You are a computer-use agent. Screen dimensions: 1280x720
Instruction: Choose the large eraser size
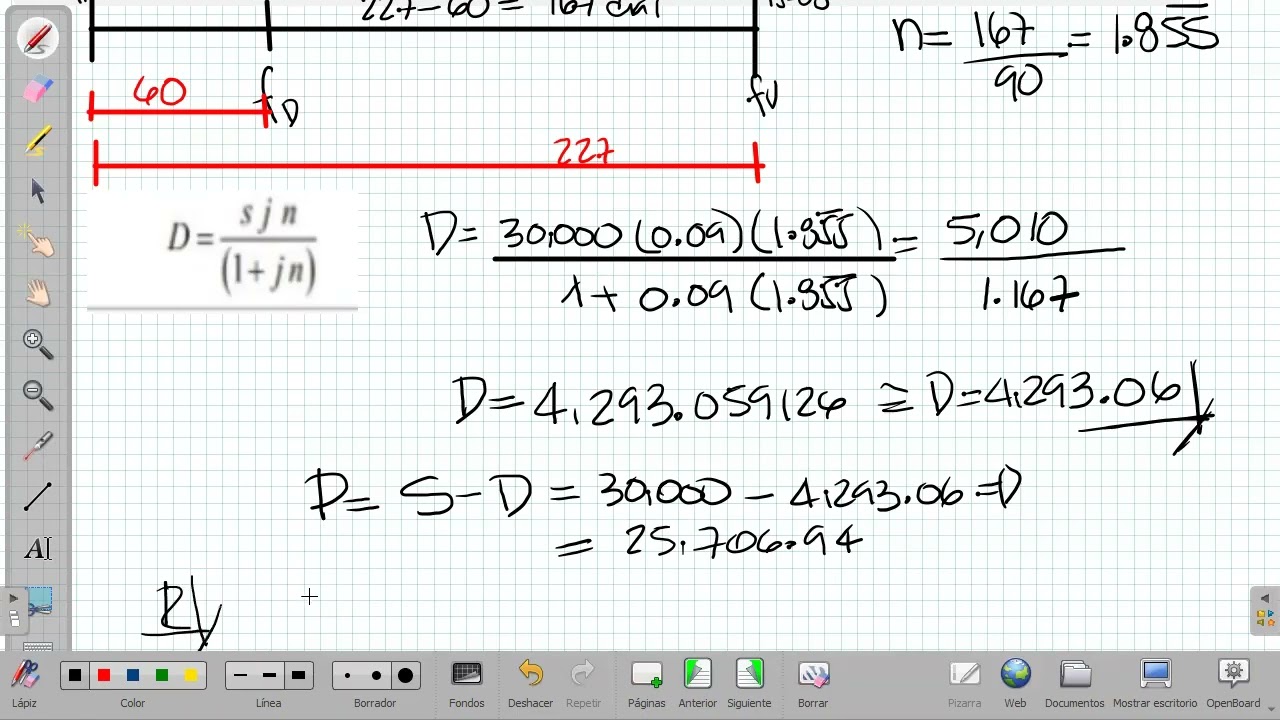click(405, 676)
